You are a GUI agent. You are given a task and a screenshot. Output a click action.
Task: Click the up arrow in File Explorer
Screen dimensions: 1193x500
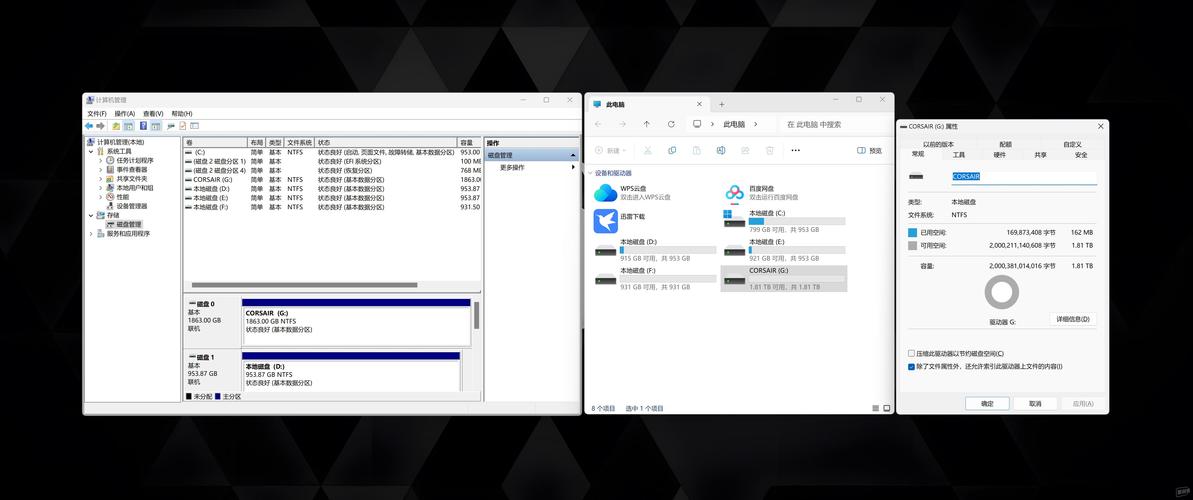point(647,124)
